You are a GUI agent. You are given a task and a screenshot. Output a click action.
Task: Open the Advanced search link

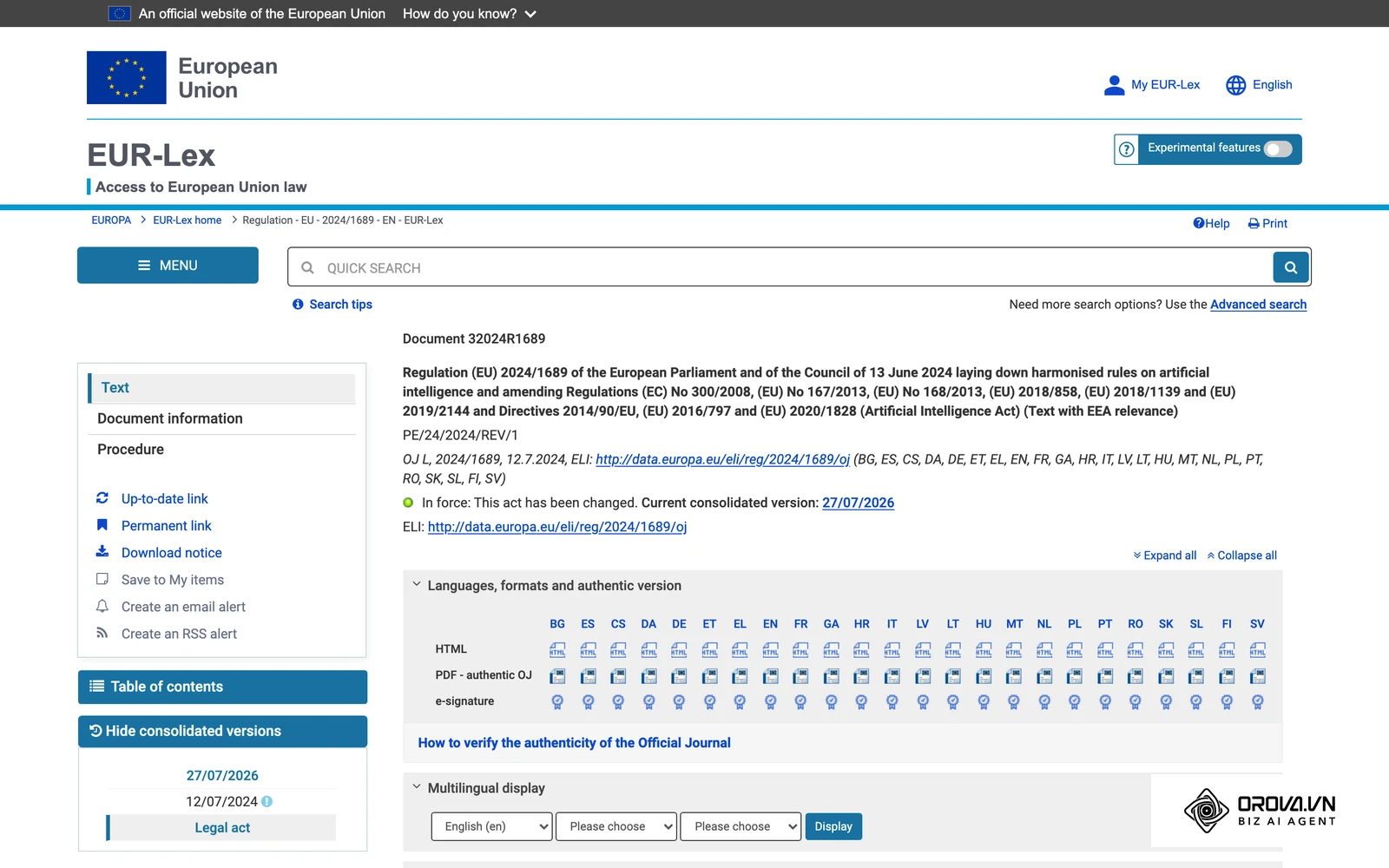1258,304
